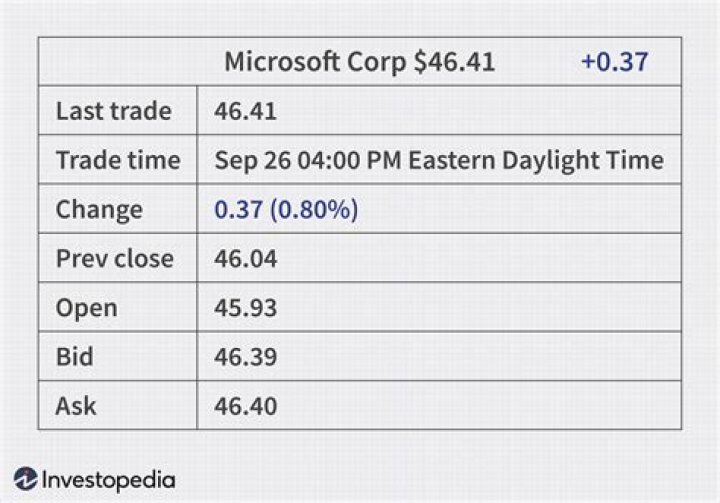This screenshot has width=720, height=503.
Task: Click the Last trade value 46.41
Action: tap(245, 111)
